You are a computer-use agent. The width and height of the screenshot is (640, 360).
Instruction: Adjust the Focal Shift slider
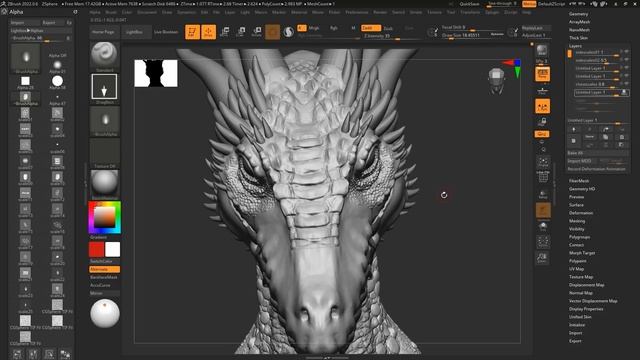(x=473, y=27)
